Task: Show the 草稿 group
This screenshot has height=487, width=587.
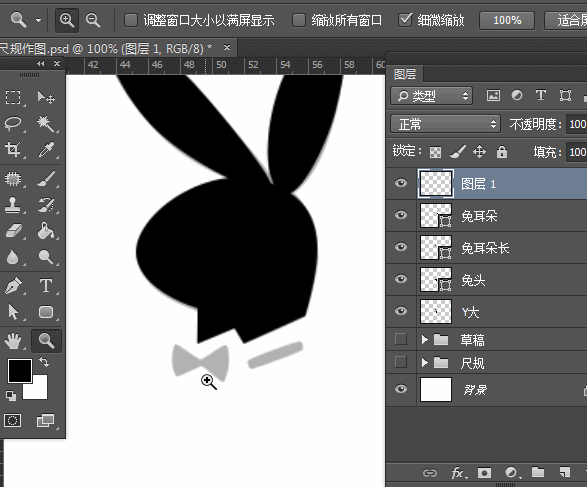Action: click(401, 339)
